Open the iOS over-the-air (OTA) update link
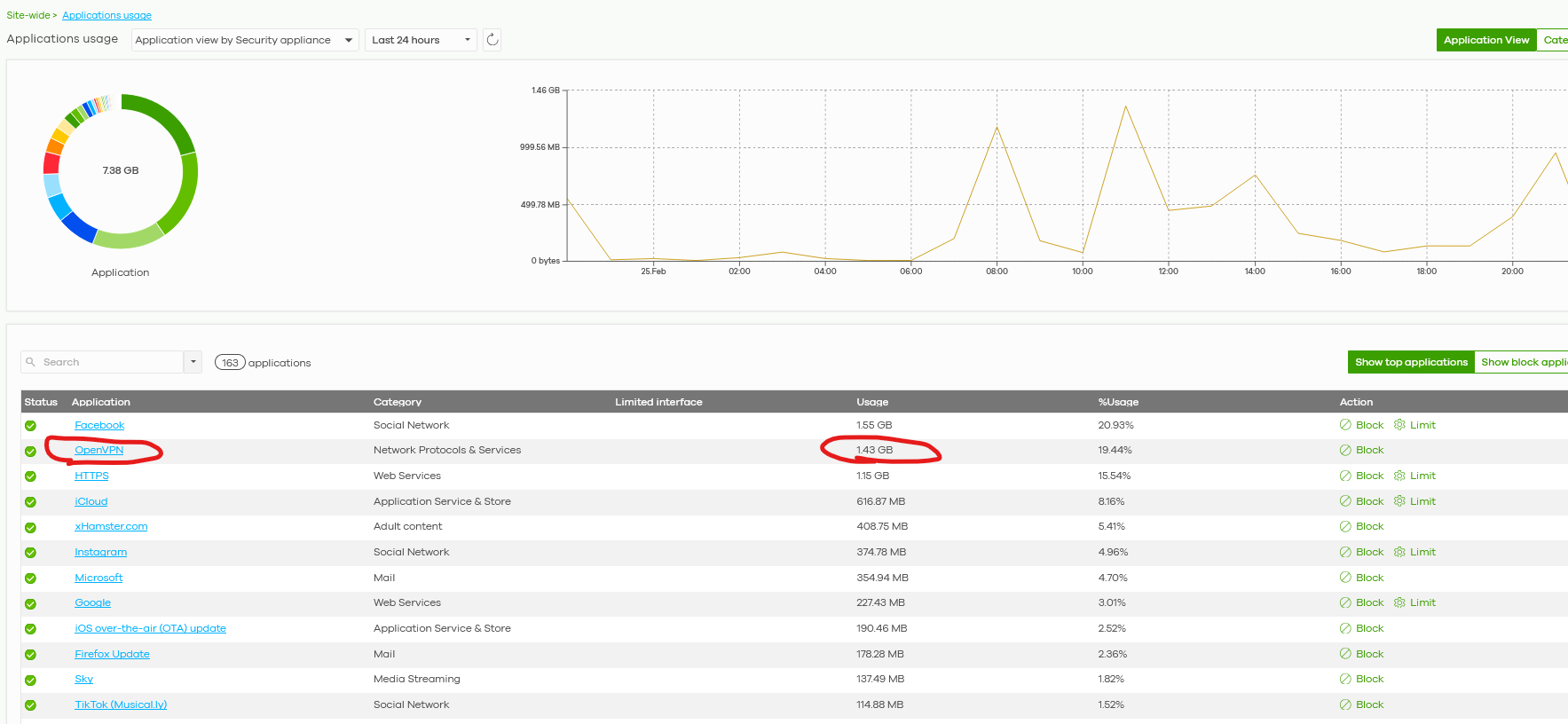This screenshot has width=1568, height=724. (x=150, y=628)
